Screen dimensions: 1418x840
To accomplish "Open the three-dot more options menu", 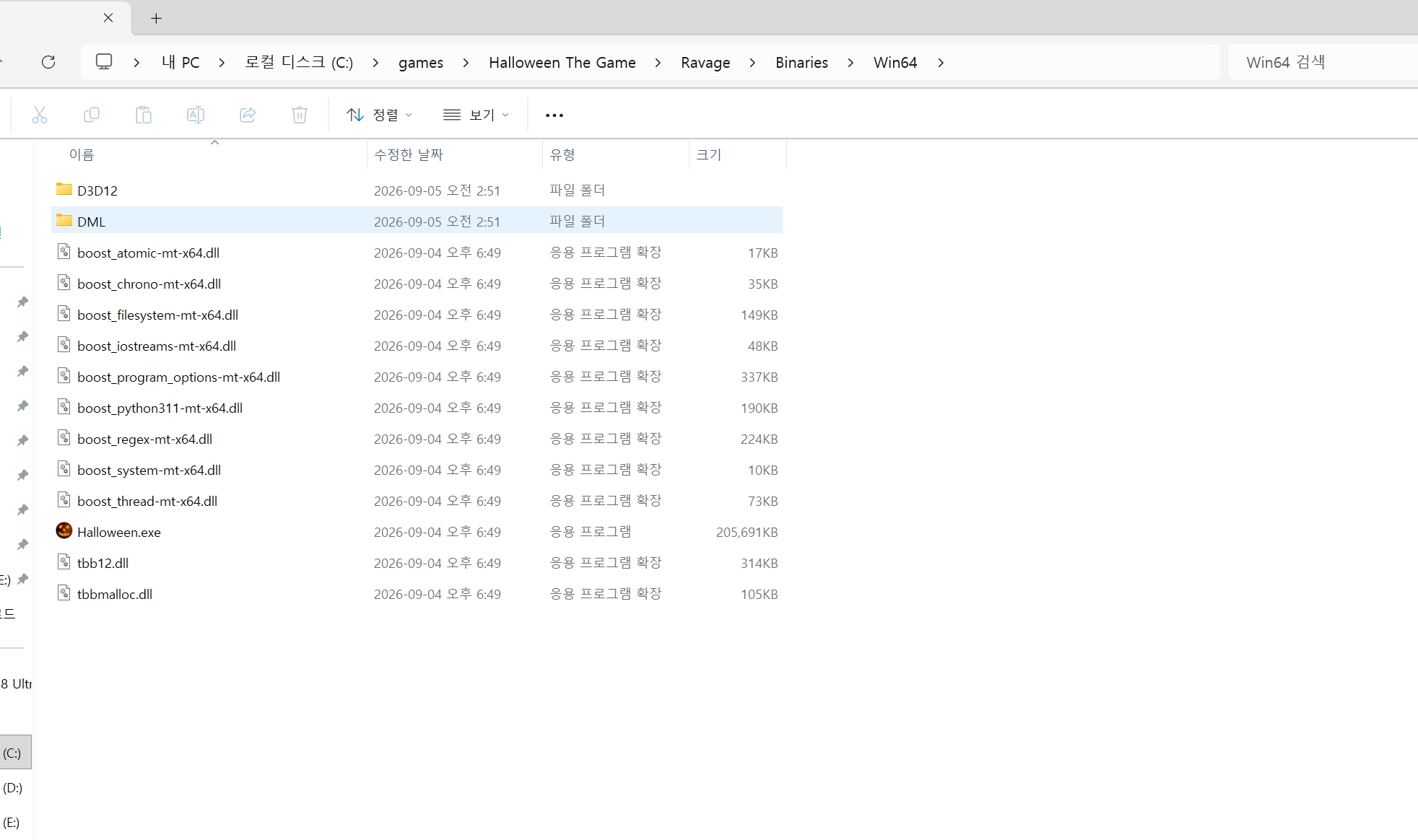I will coord(554,115).
